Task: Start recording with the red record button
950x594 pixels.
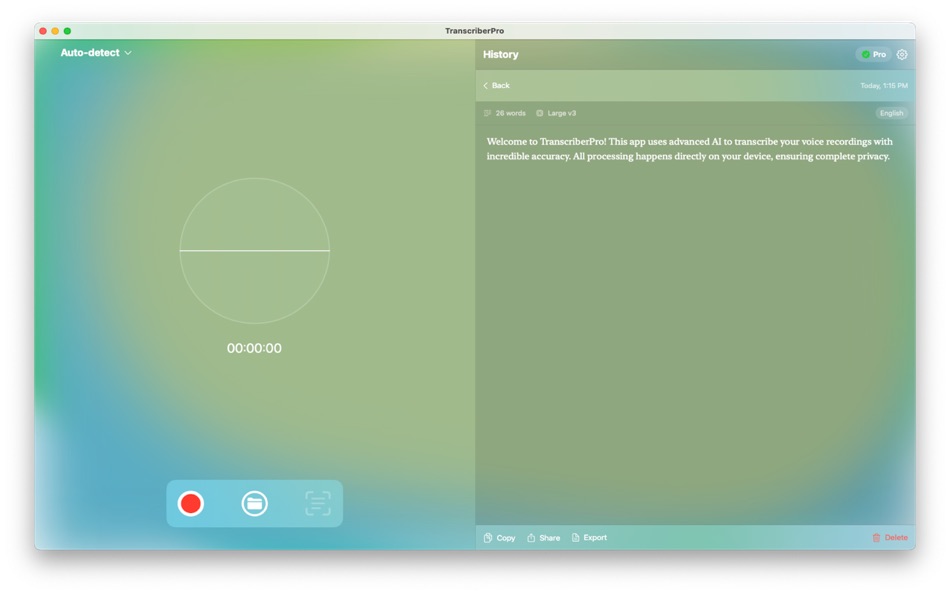Action: click(x=192, y=503)
